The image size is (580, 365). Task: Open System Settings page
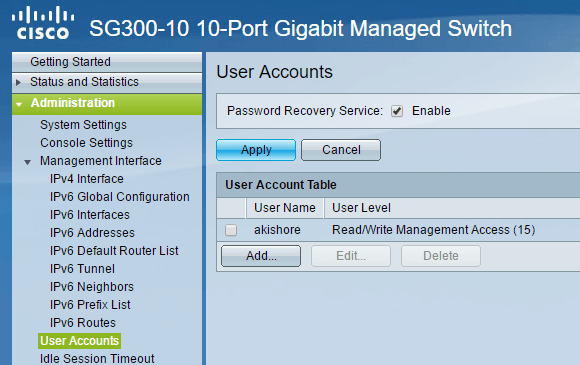pos(83,125)
